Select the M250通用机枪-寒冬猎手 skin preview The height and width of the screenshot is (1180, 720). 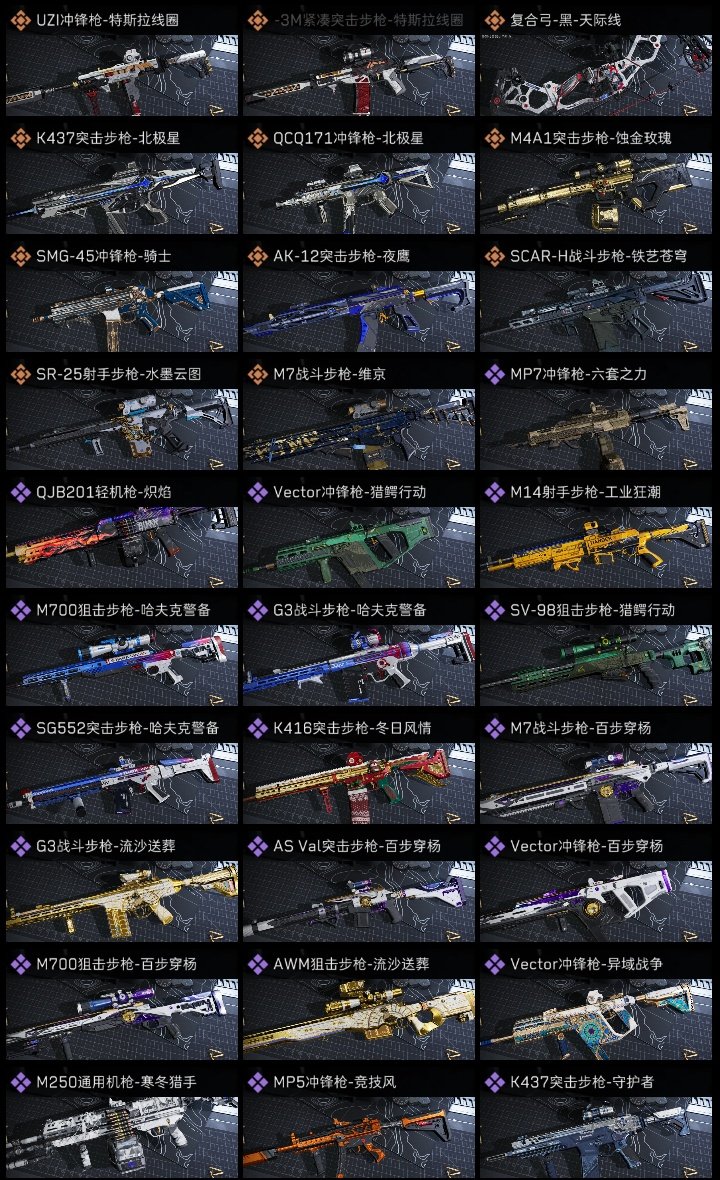point(122,1138)
